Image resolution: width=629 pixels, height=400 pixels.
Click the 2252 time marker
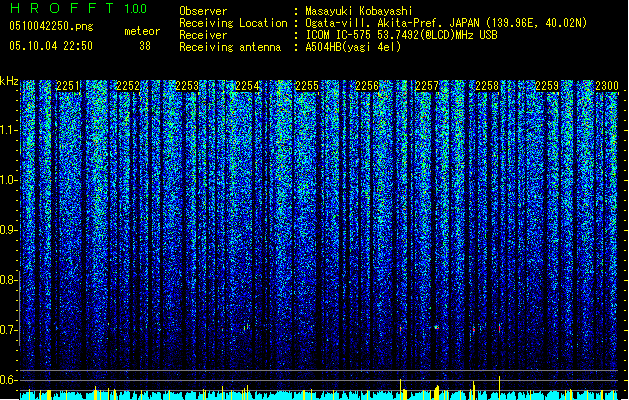click(x=128, y=86)
